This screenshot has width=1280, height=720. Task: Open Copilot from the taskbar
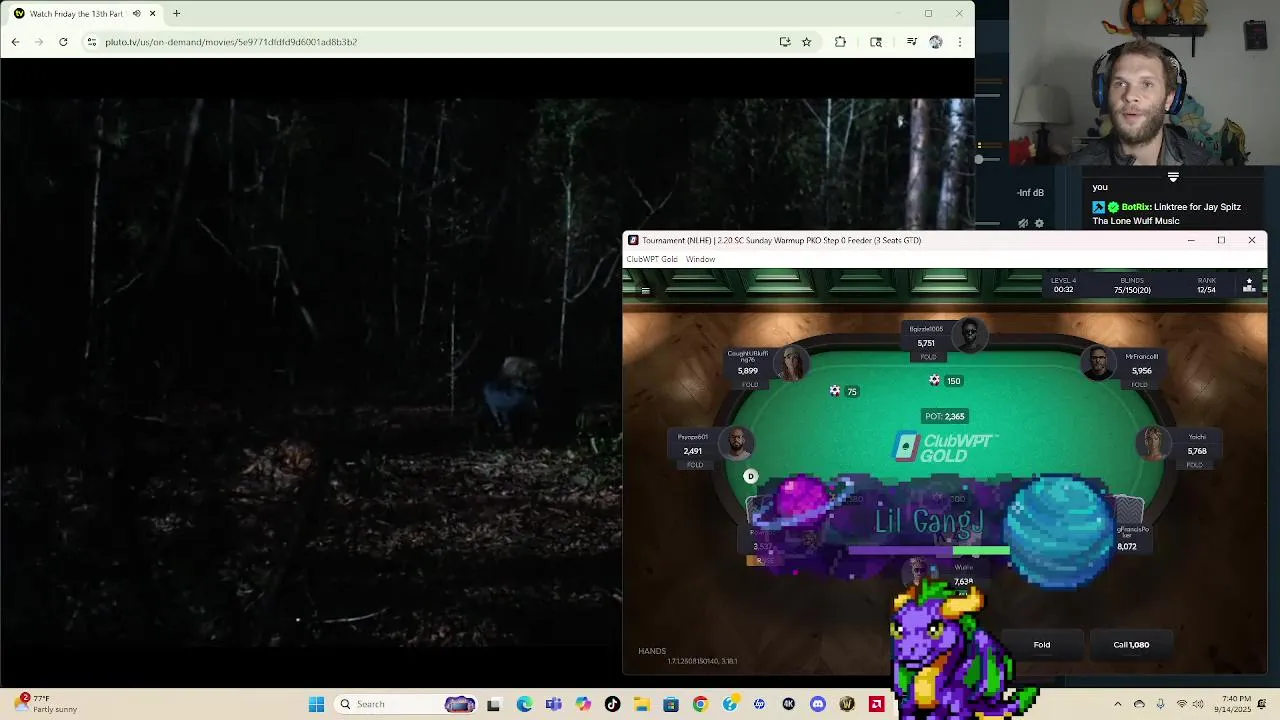coord(583,704)
